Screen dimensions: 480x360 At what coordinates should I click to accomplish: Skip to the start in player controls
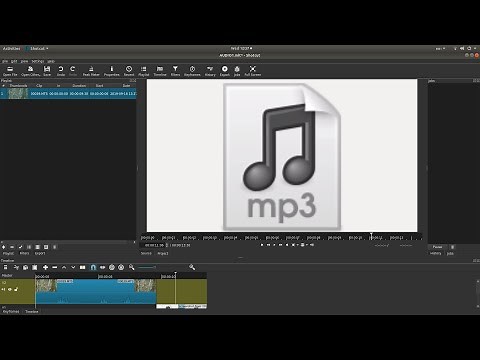pyautogui.click(x=262, y=245)
